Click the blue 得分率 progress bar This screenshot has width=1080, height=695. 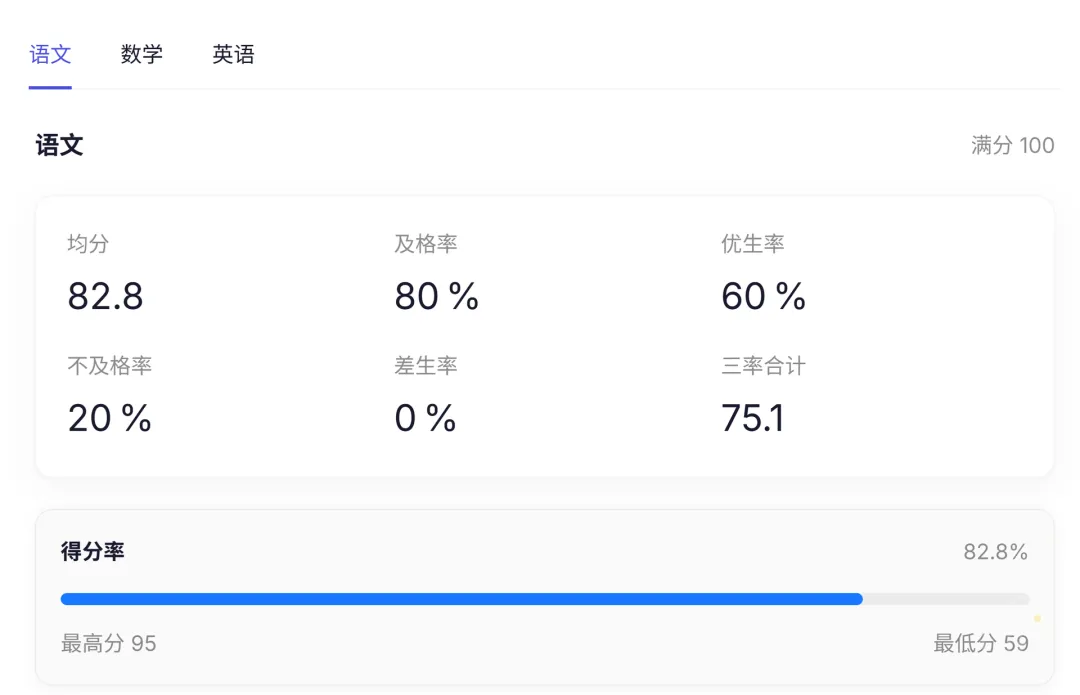click(461, 599)
